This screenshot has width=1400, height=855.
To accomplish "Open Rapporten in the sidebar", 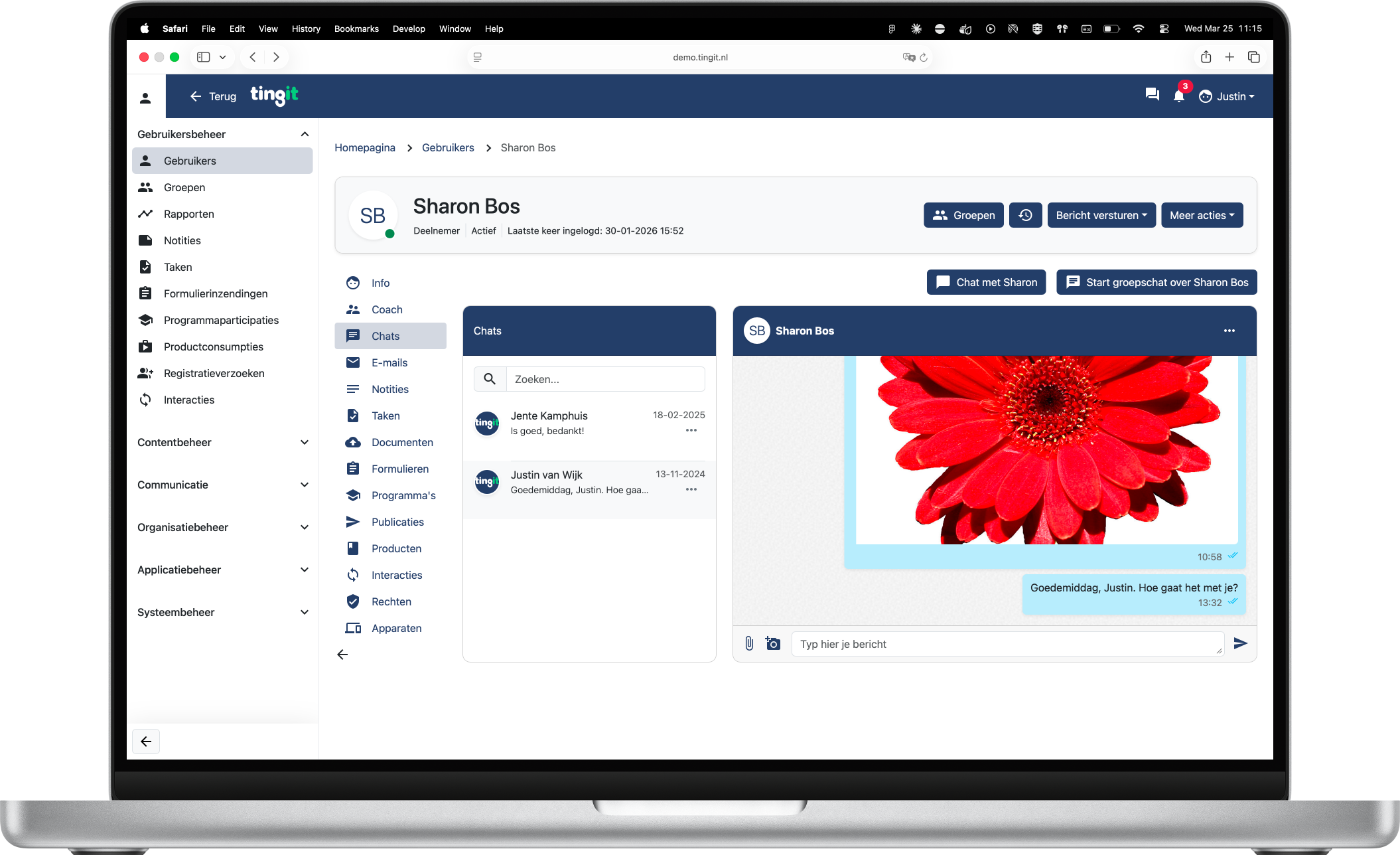I will pos(222,214).
